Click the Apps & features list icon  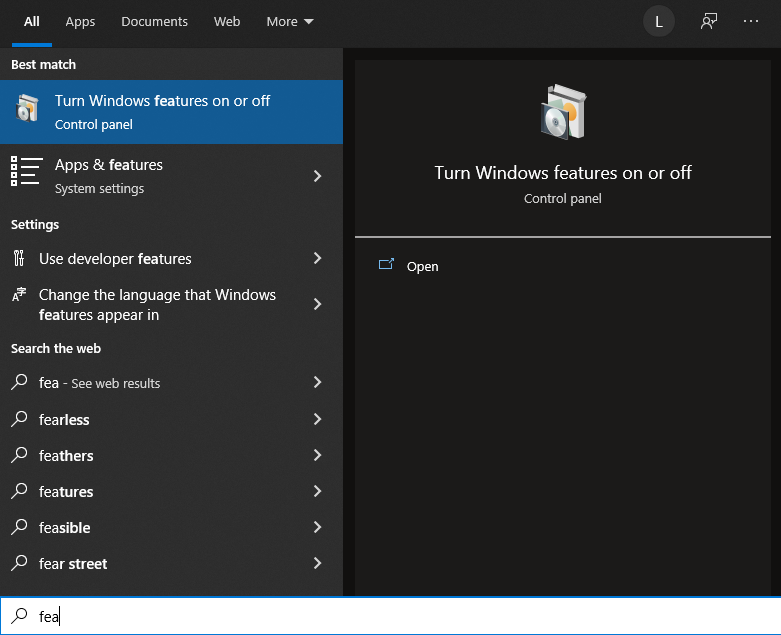point(27,171)
